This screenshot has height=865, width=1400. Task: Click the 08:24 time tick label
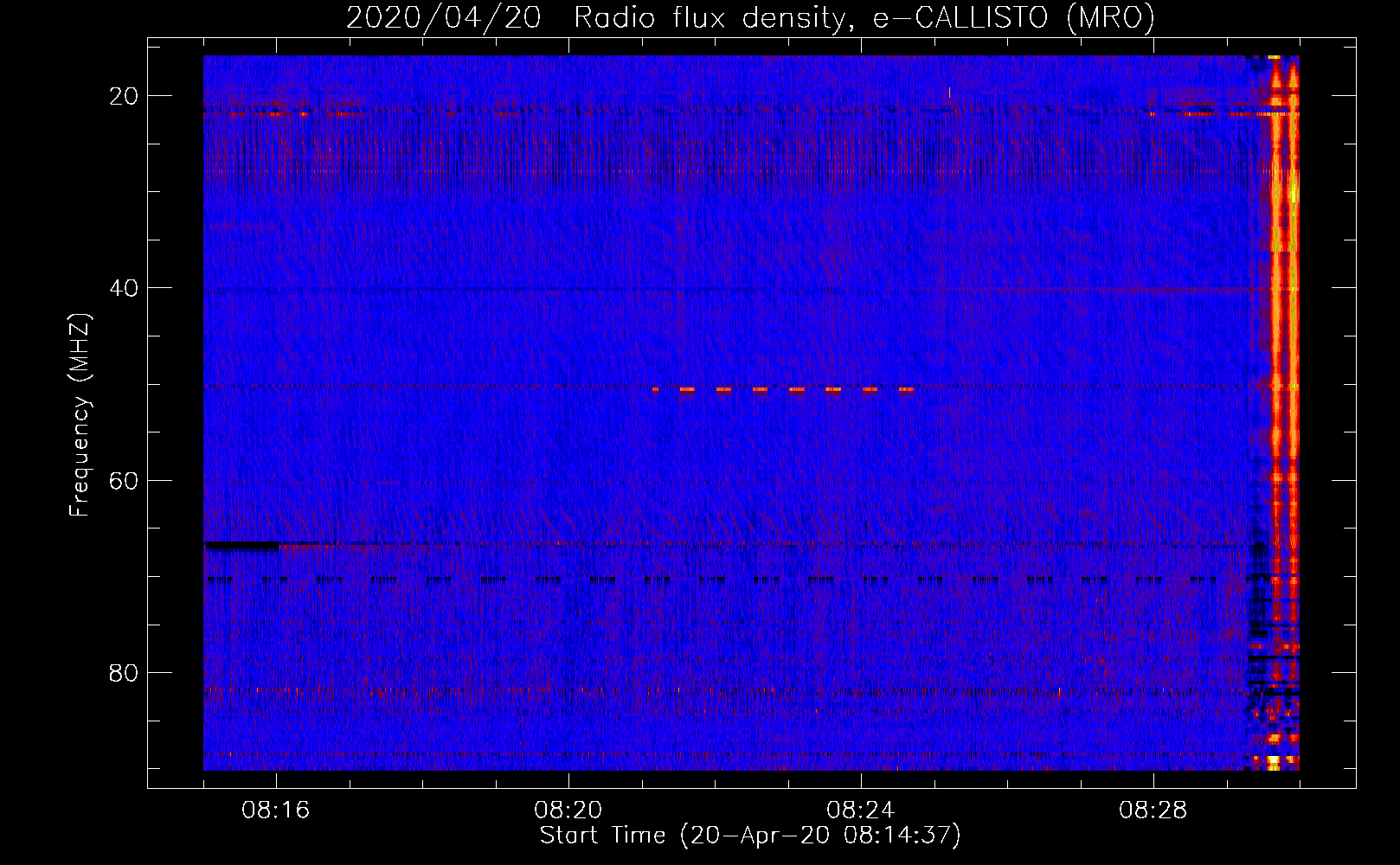[861, 811]
